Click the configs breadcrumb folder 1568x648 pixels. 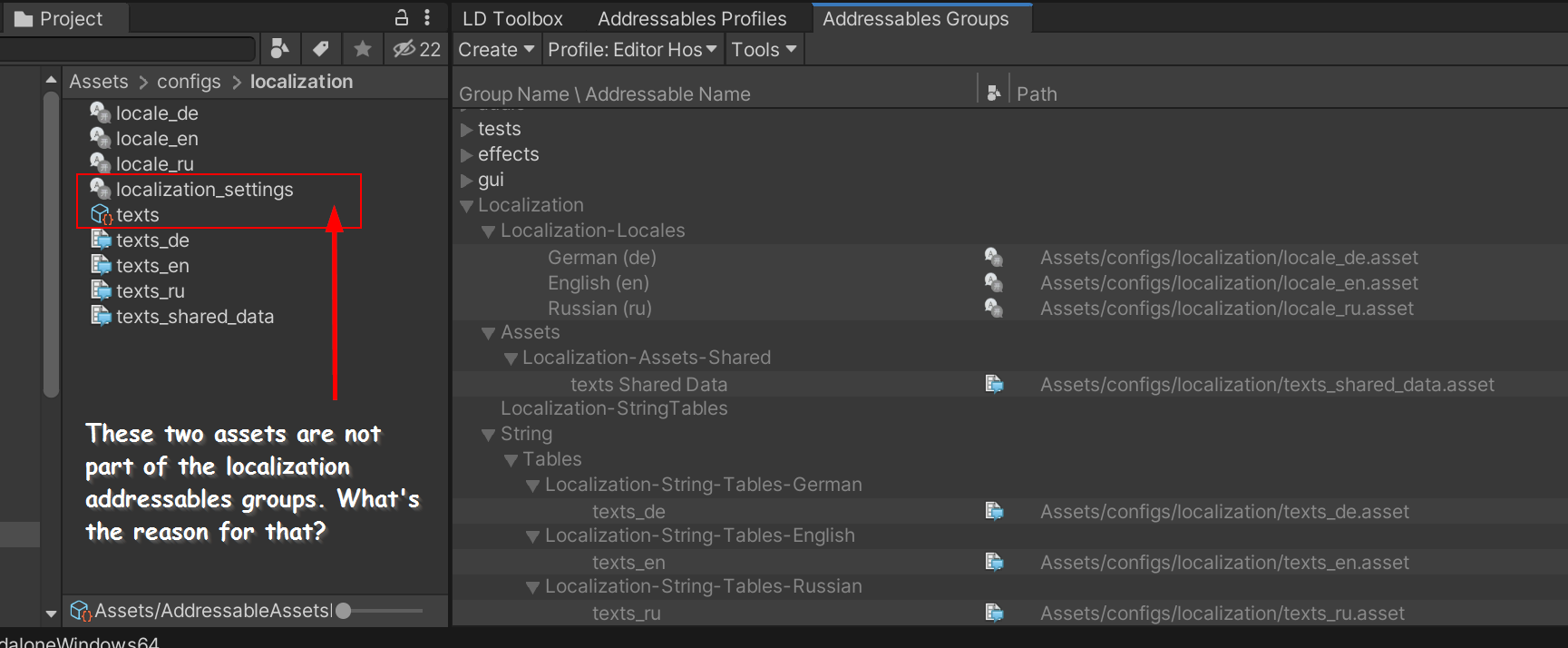point(189,82)
